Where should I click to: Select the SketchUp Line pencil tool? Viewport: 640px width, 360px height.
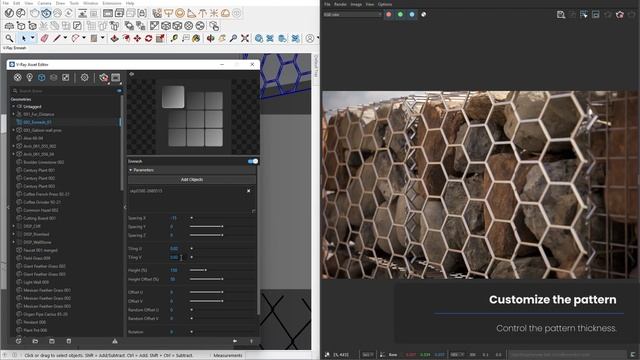[57, 38]
